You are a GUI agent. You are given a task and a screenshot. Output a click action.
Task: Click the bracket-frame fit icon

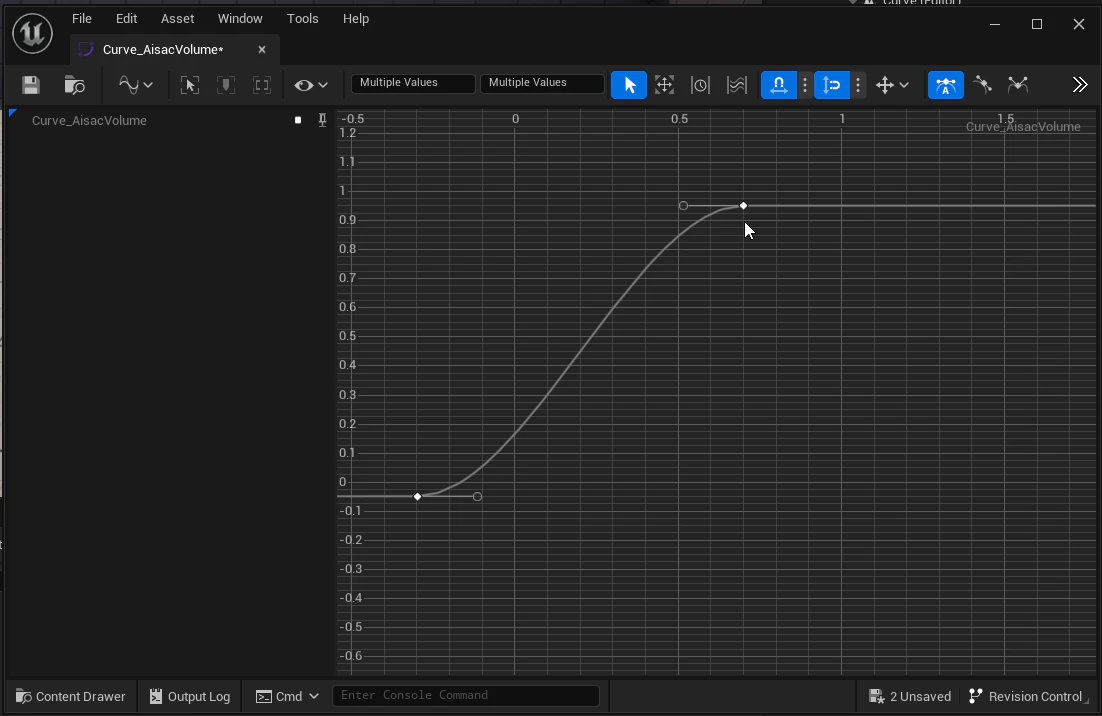pos(262,85)
